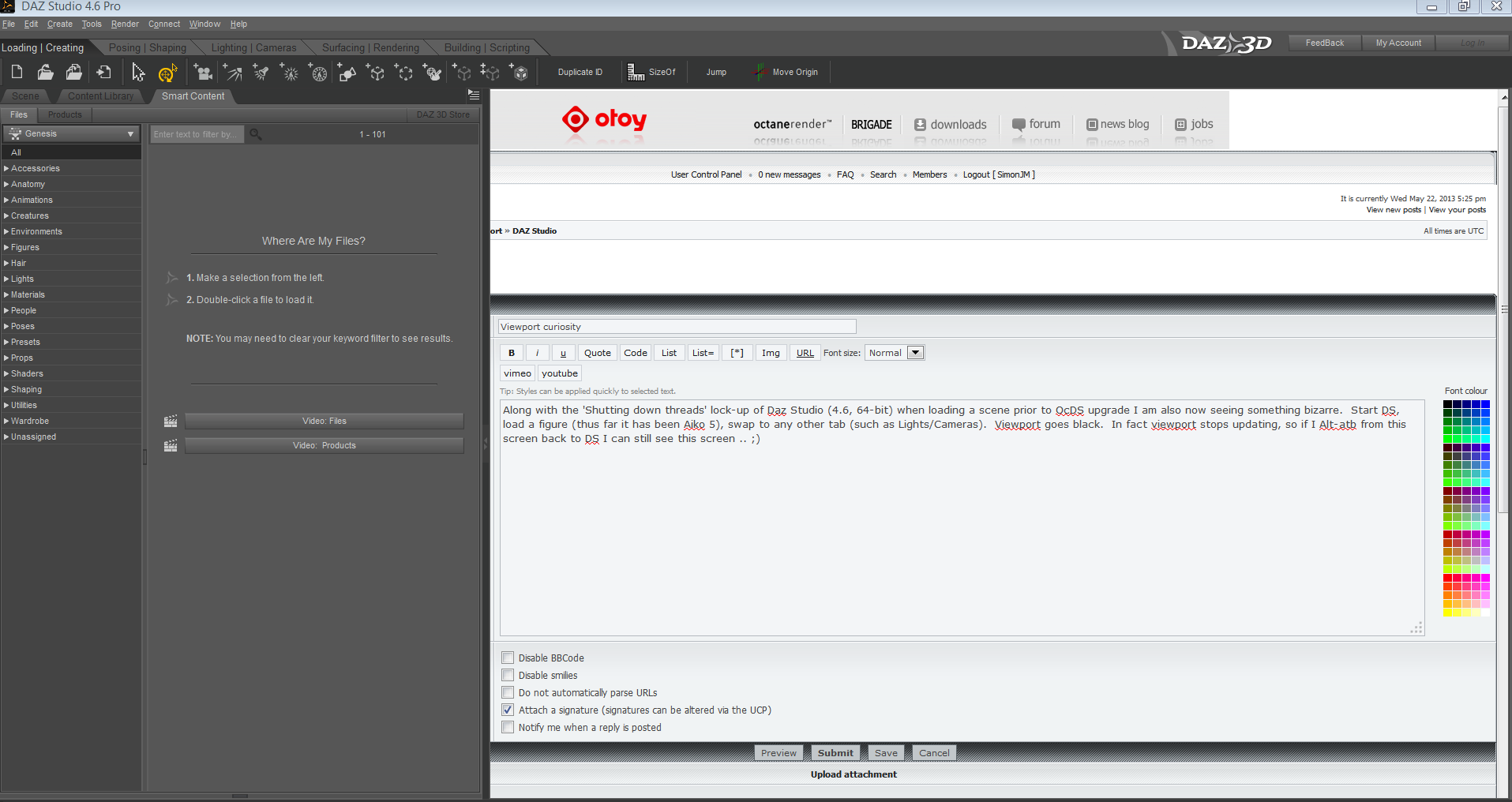This screenshot has width=1512, height=802.
Task: Create a new spotlight
Action: click(261, 73)
